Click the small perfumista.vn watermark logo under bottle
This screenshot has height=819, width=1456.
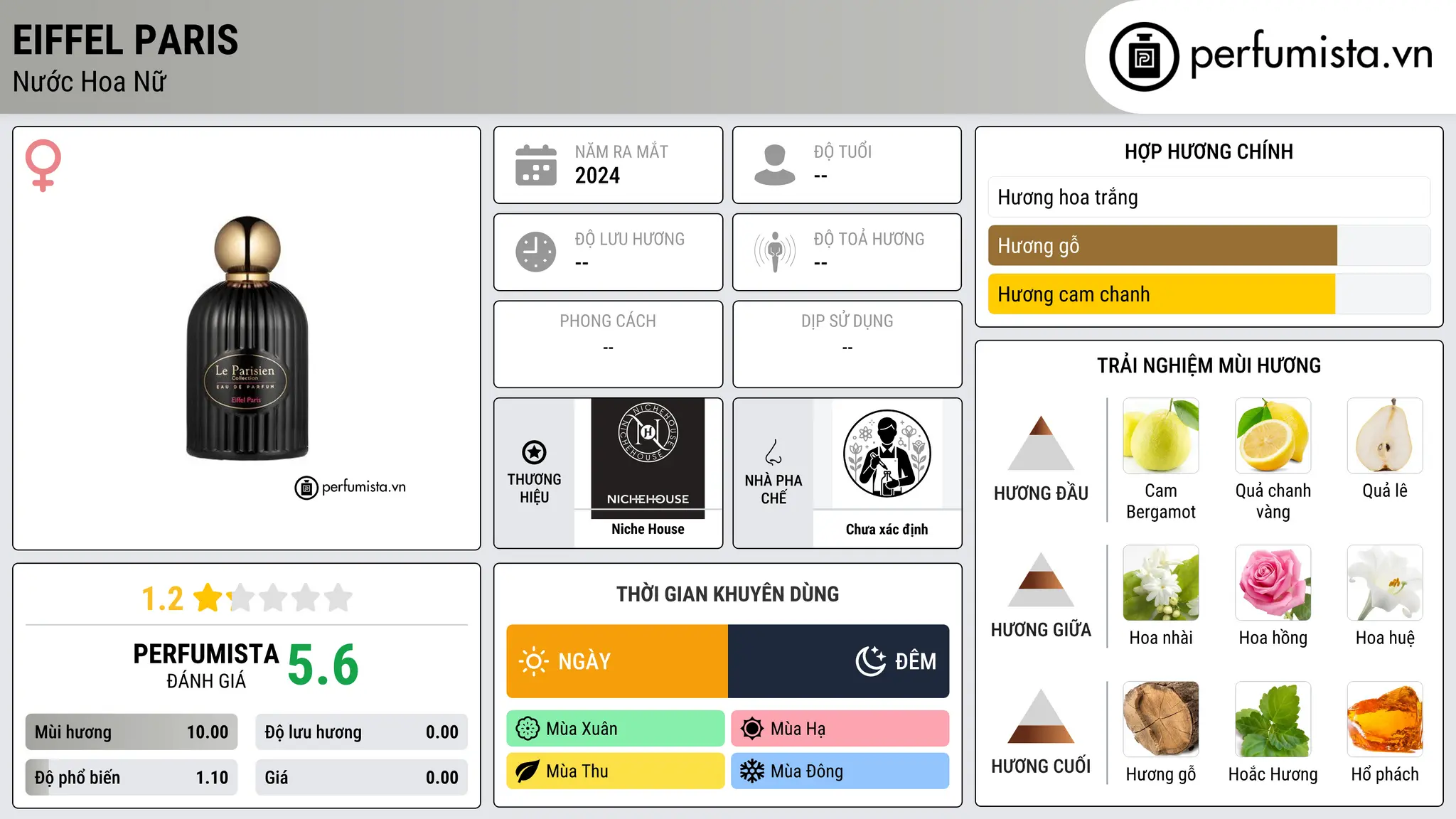[350, 488]
